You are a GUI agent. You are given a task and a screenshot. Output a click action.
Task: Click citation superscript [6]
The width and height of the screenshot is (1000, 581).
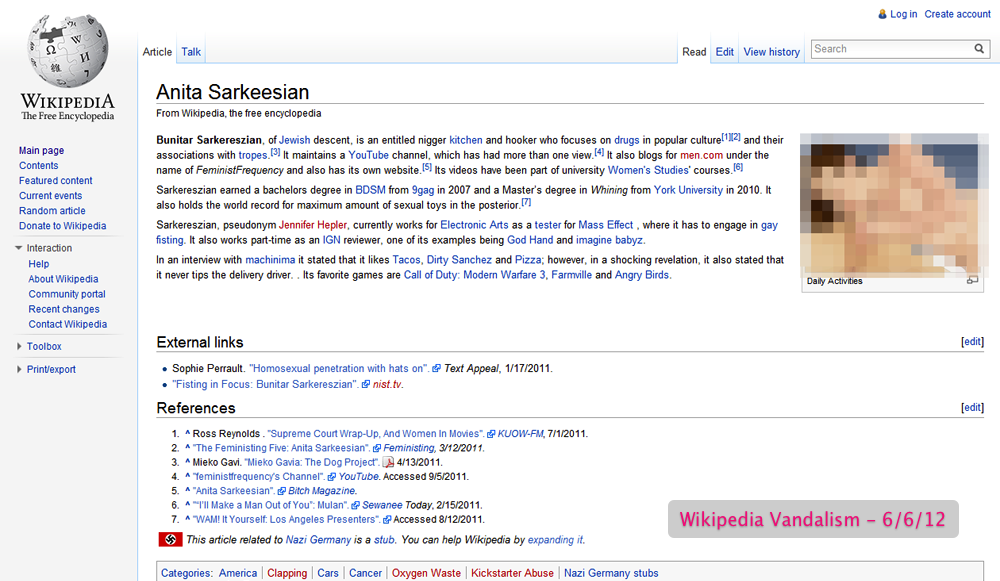tap(738, 167)
